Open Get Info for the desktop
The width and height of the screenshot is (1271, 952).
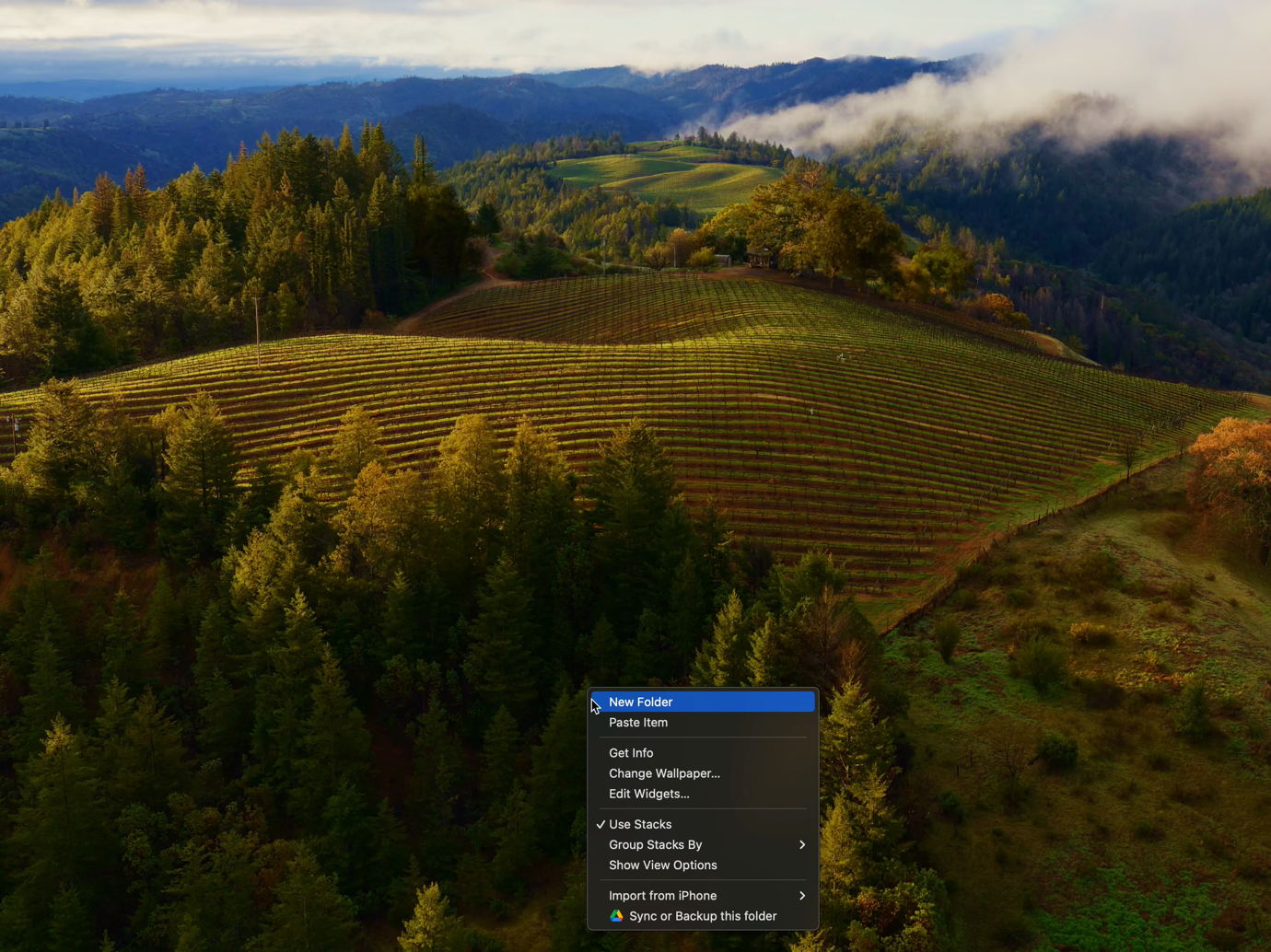(631, 753)
